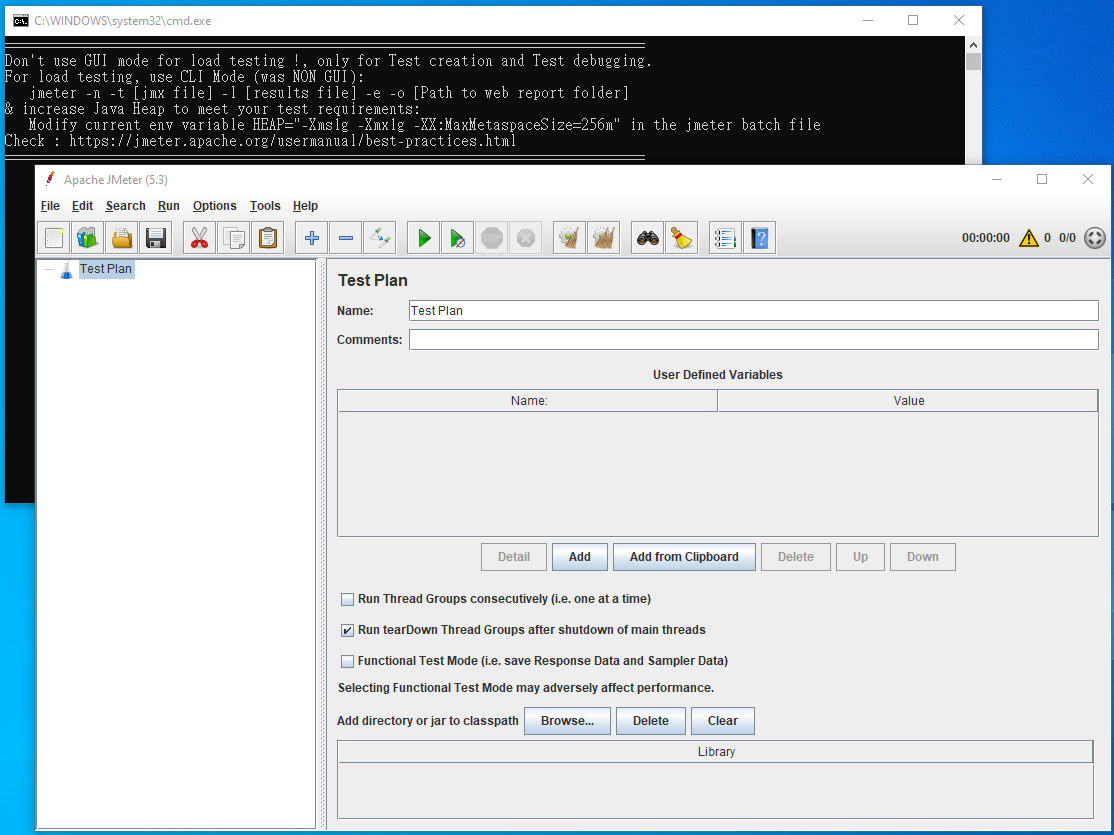Minimize the cmd.exe window
1114x835 pixels.
click(867, 21)
